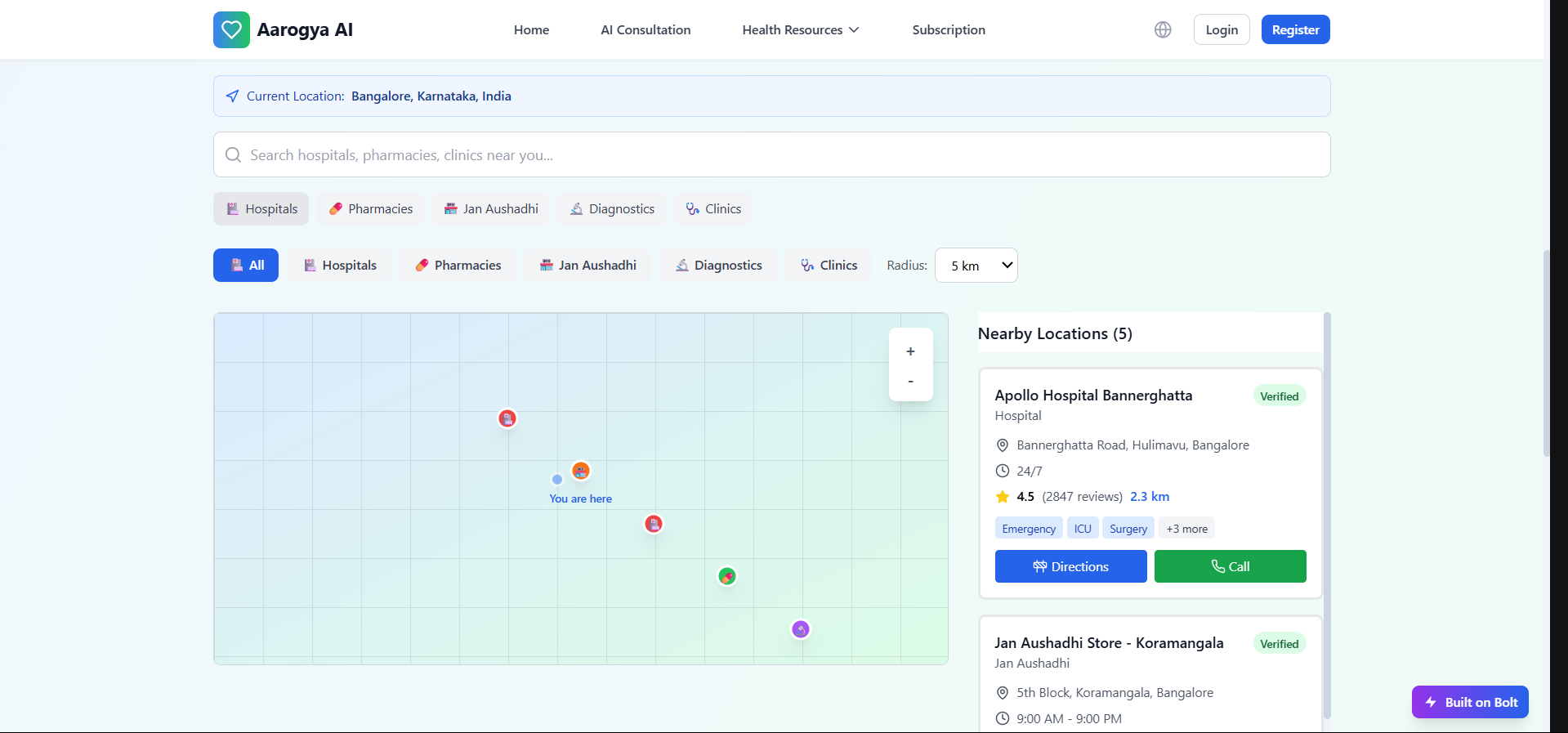Screen dimensions: 1568x733
Task: Zoom out the map with minus
Action: click(x=910, y=382)
